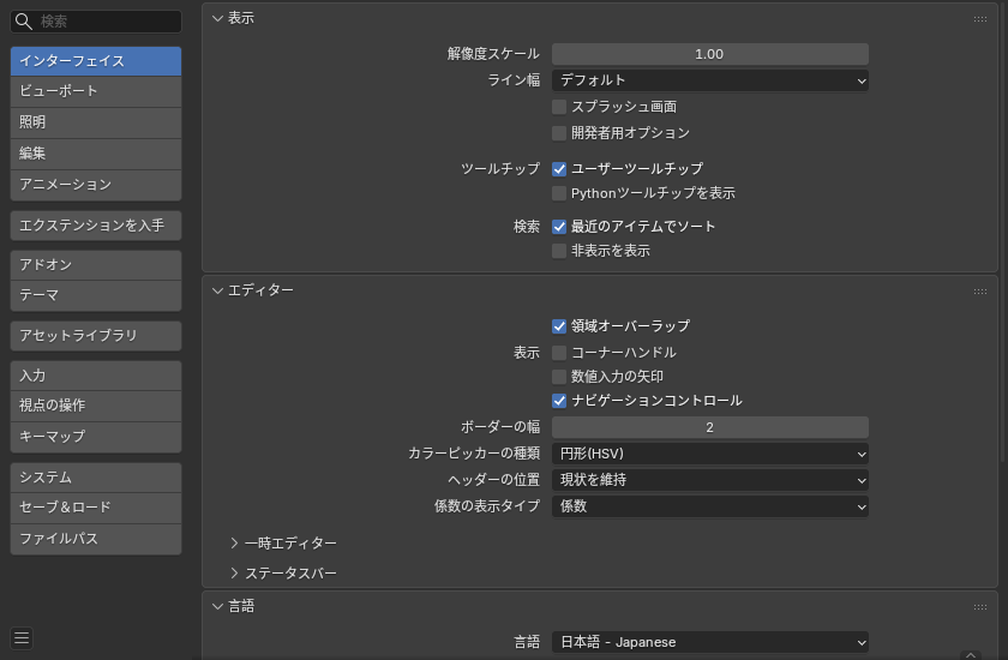Open the アセットライブラリ section
The width and height of the screenshot is (1008, 660).
(x=96, y=336)
